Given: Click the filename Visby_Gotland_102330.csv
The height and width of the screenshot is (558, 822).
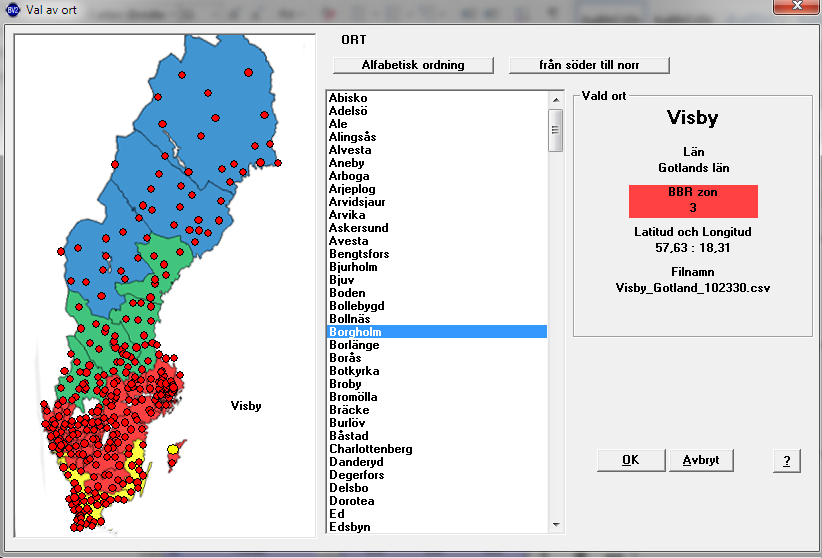Looking at the screenshot, I should tap(693, 288).
